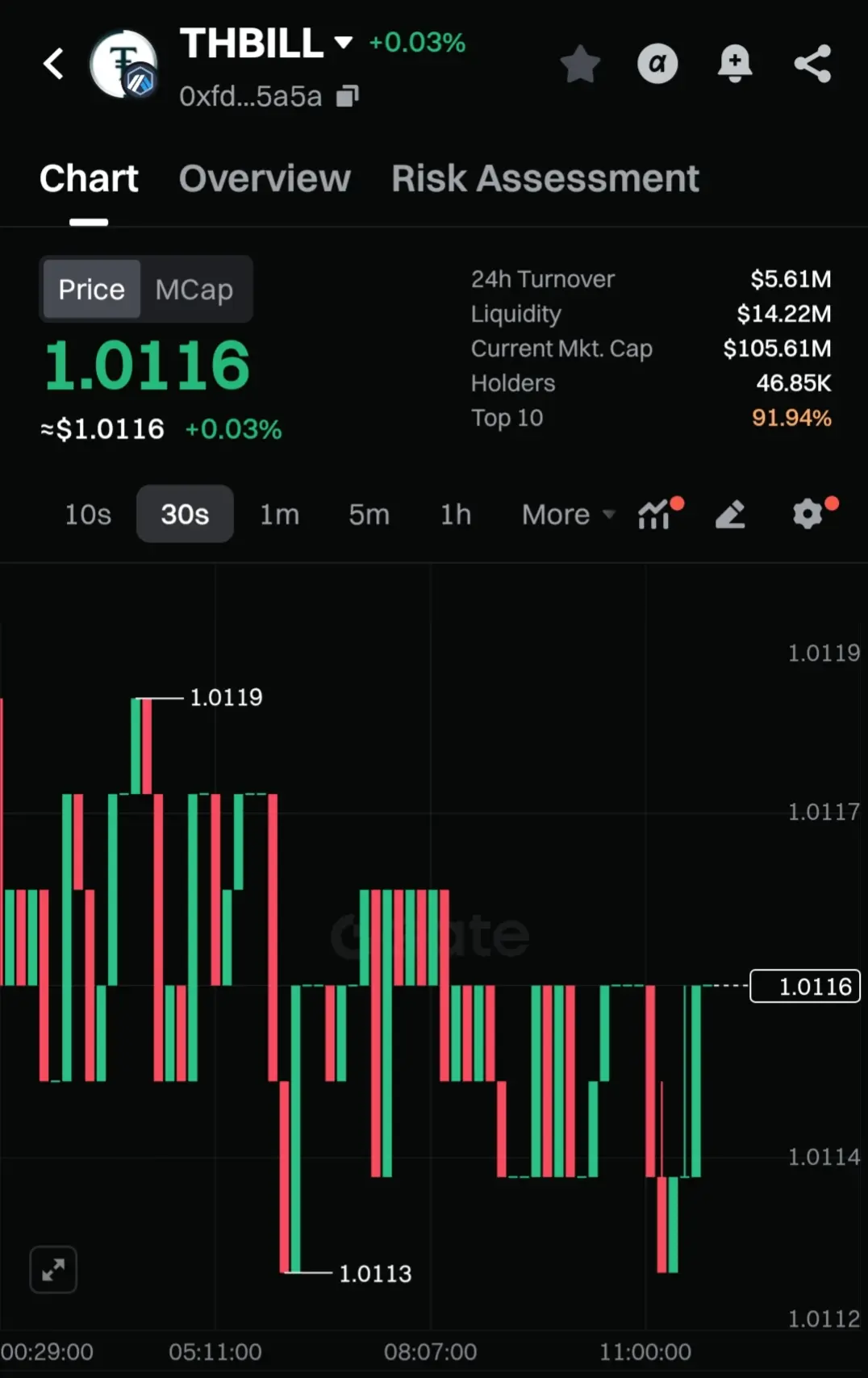Image resolution: width=868 pixels, height=1378 pixels.
Task: Switch to the Chart tab
Action: pyautogui.click(x=89, y=178)
